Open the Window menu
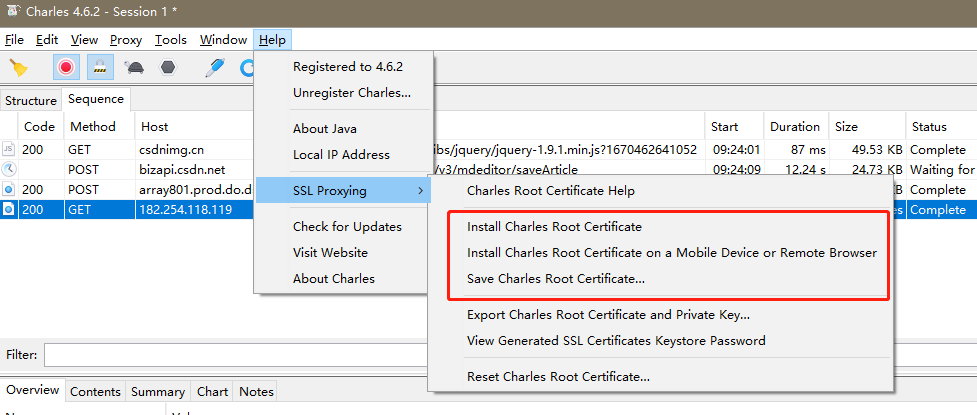Viewport: 977px width, 415px height. 223,40
